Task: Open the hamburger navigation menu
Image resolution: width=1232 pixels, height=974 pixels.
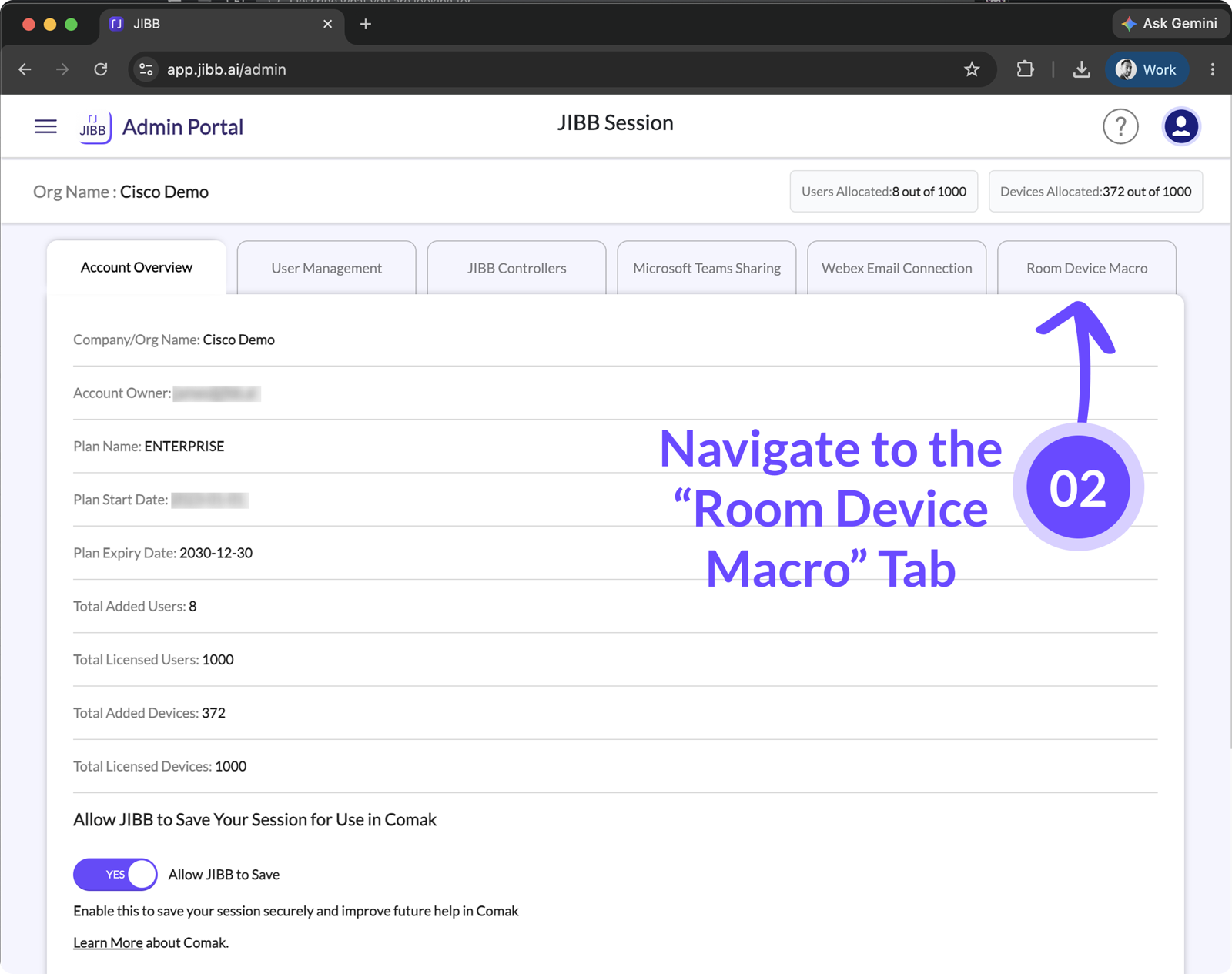Action: (x=45, y=126)
